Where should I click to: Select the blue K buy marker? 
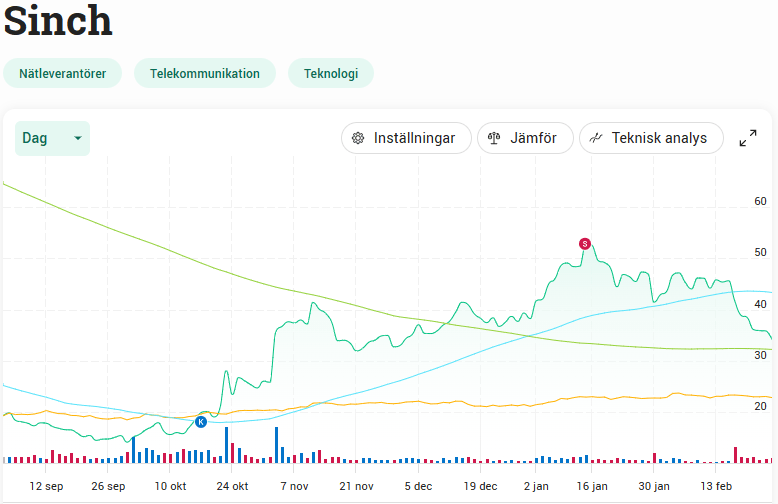click(201, 422)
